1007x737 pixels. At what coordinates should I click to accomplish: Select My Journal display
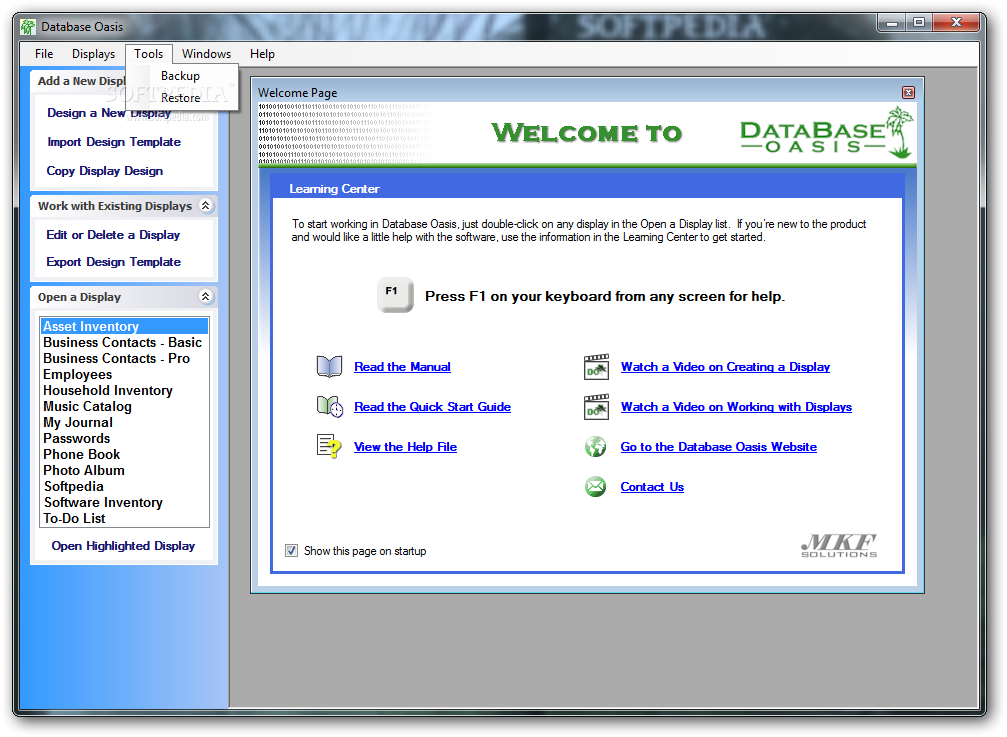(124, 422)
